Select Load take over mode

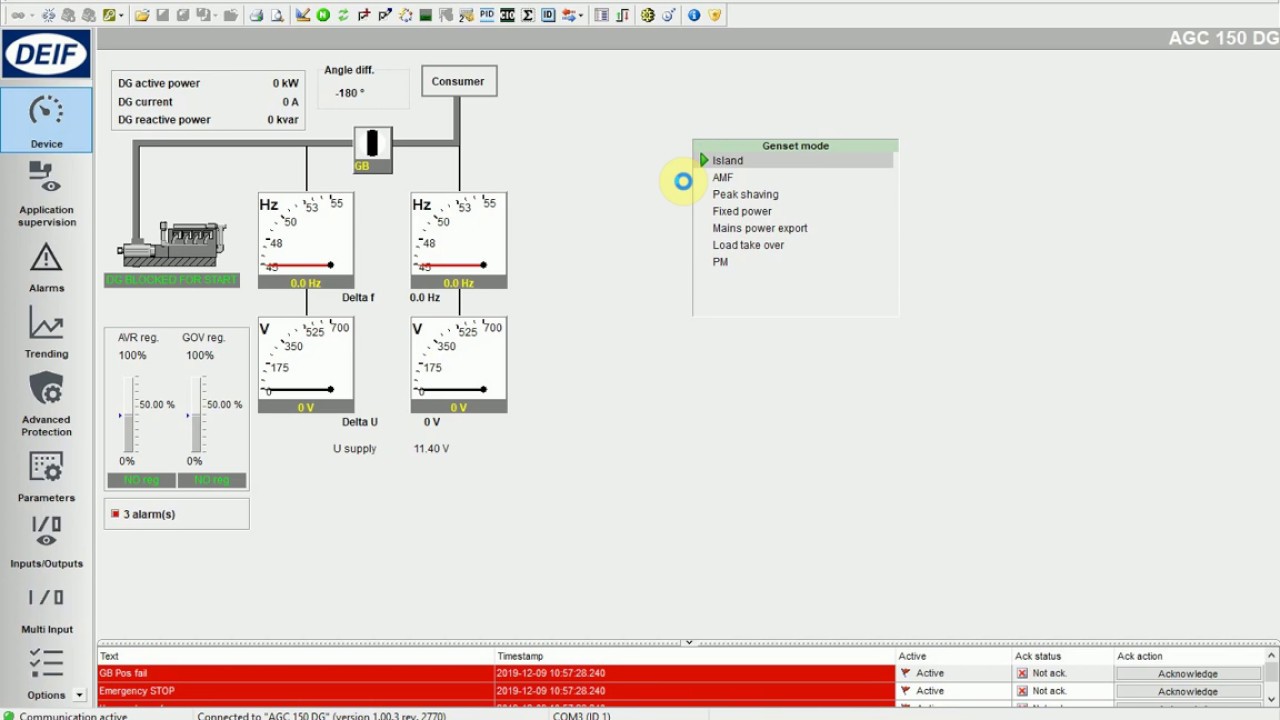coord(748,246)
